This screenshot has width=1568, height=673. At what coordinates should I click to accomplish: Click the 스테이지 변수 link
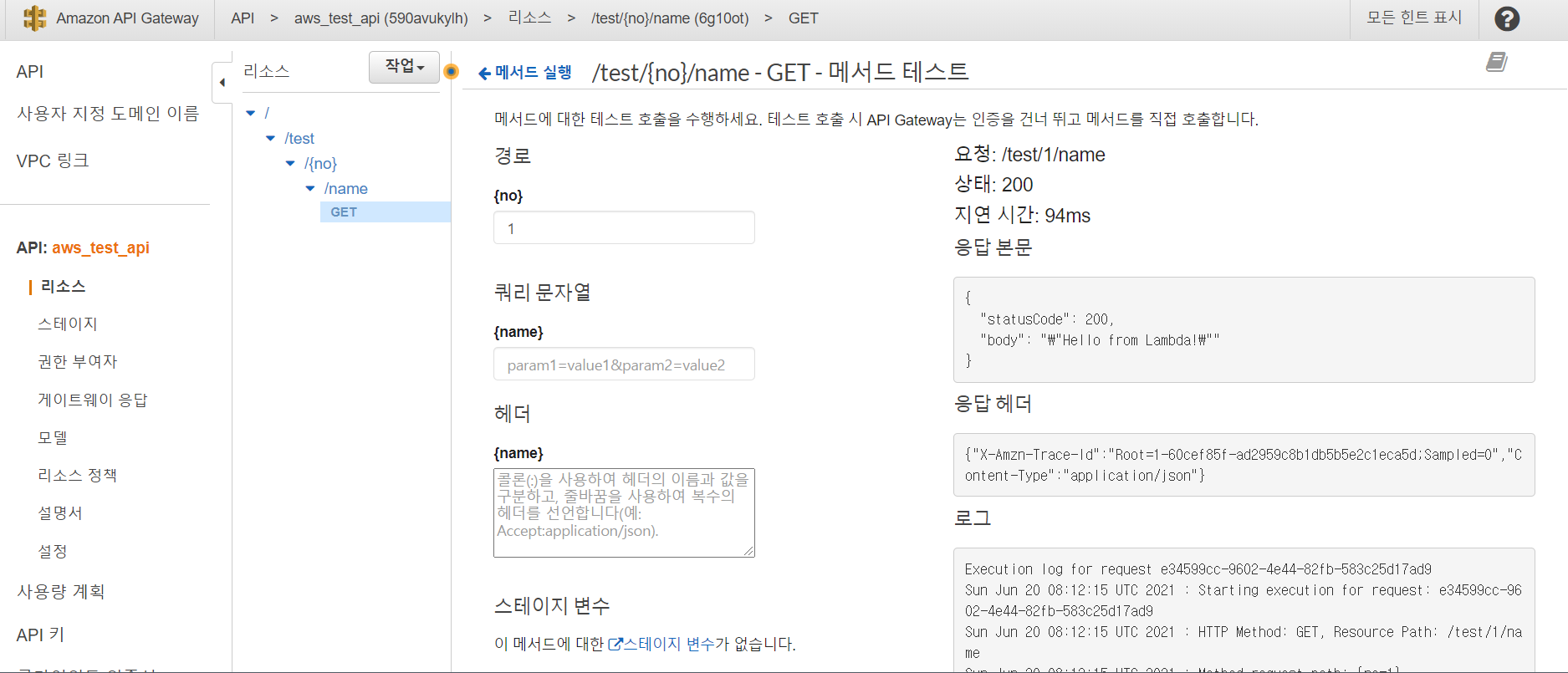669,644
